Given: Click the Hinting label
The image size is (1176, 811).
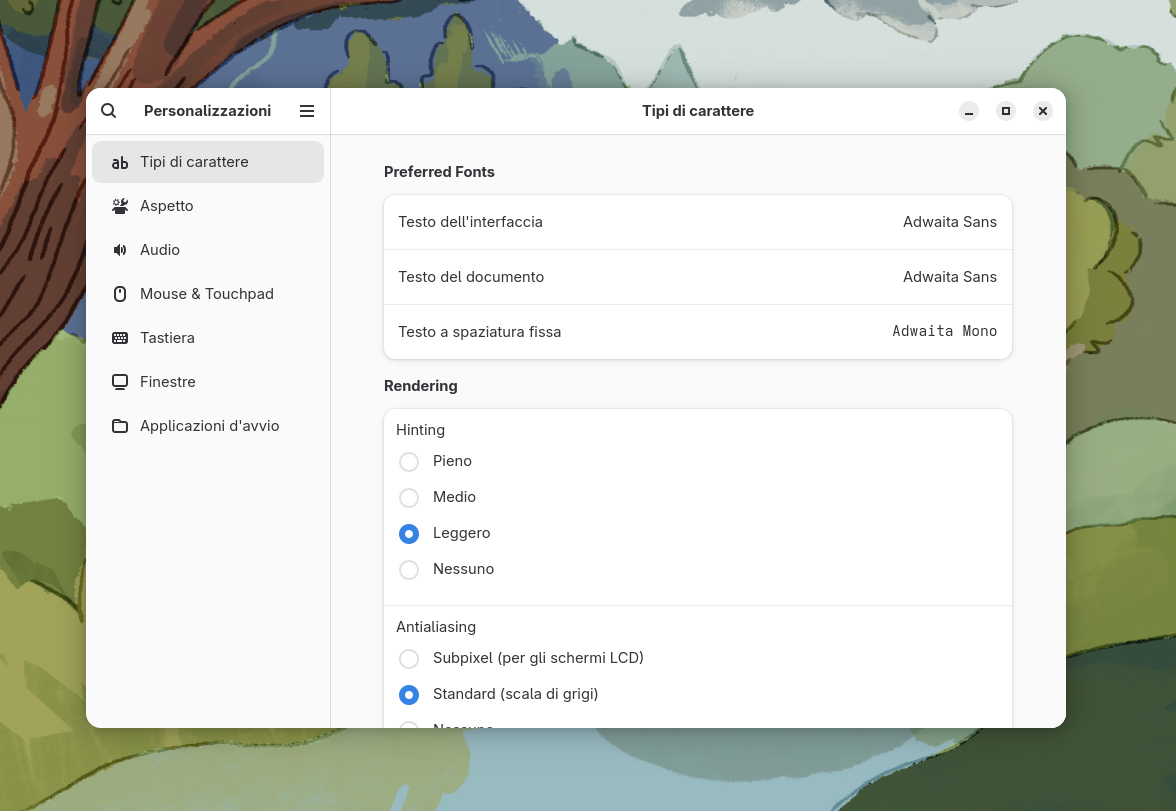Looking at the screenshot, I should (x=420, y=430).
